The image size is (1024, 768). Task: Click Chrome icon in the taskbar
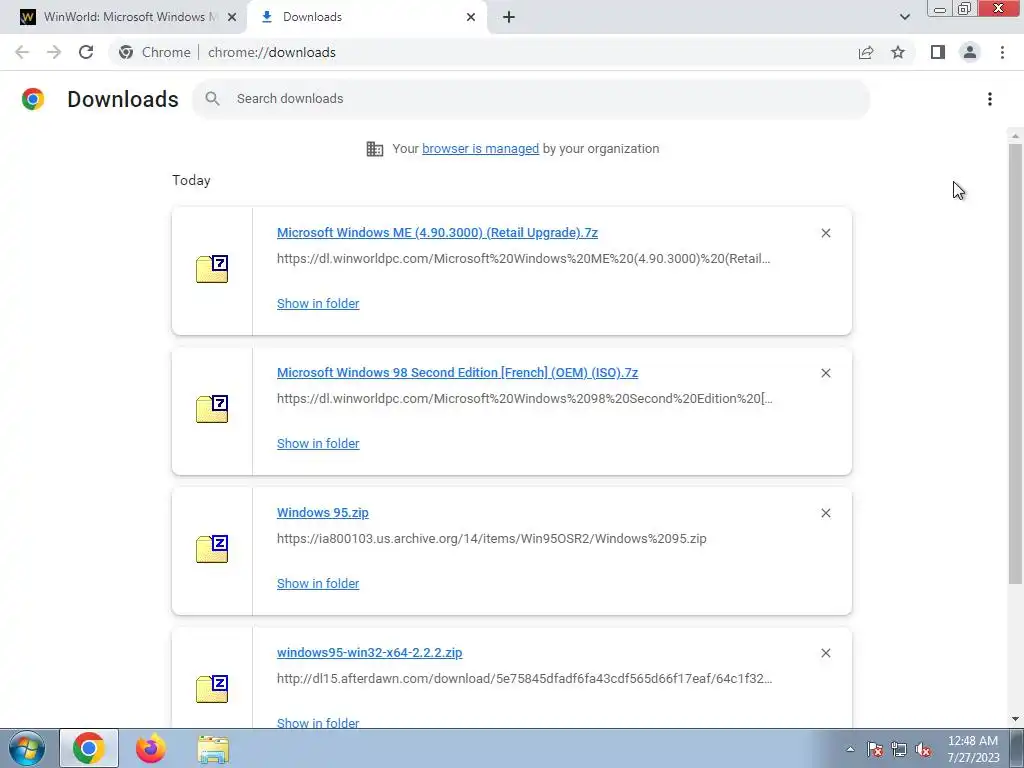click(89, 748)
